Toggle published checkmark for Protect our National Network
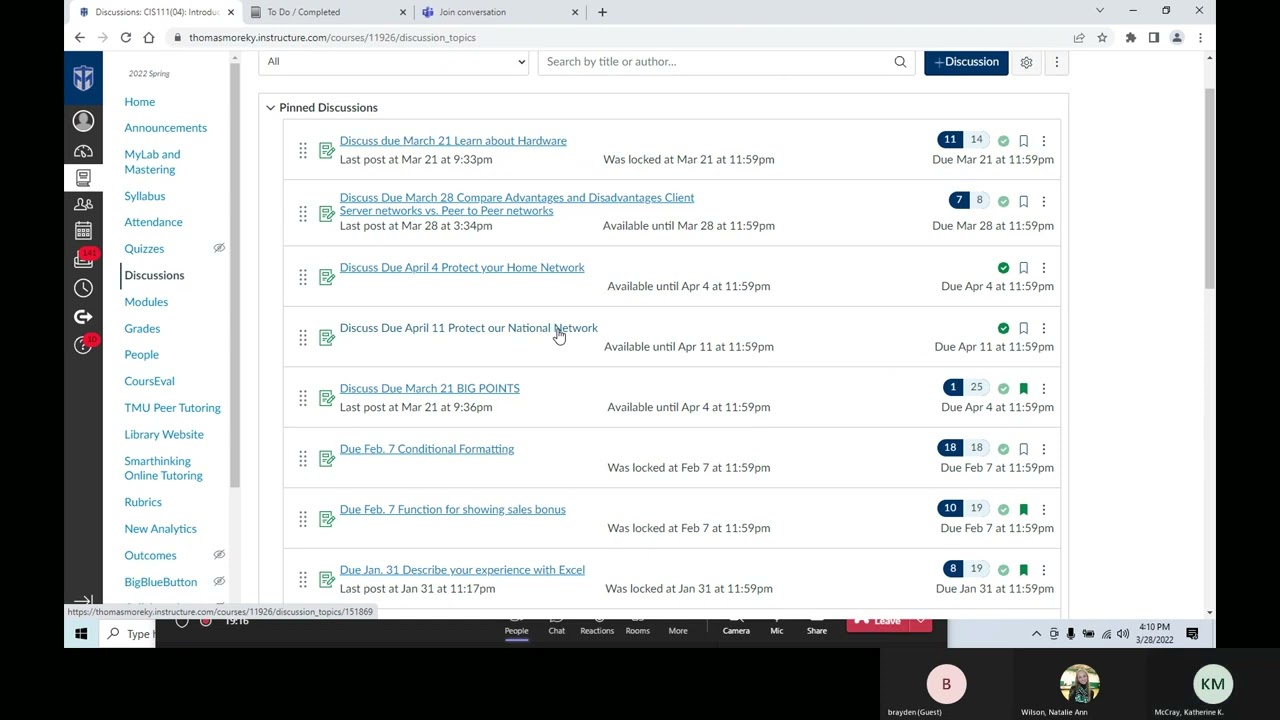 (x=1003, y=328)
